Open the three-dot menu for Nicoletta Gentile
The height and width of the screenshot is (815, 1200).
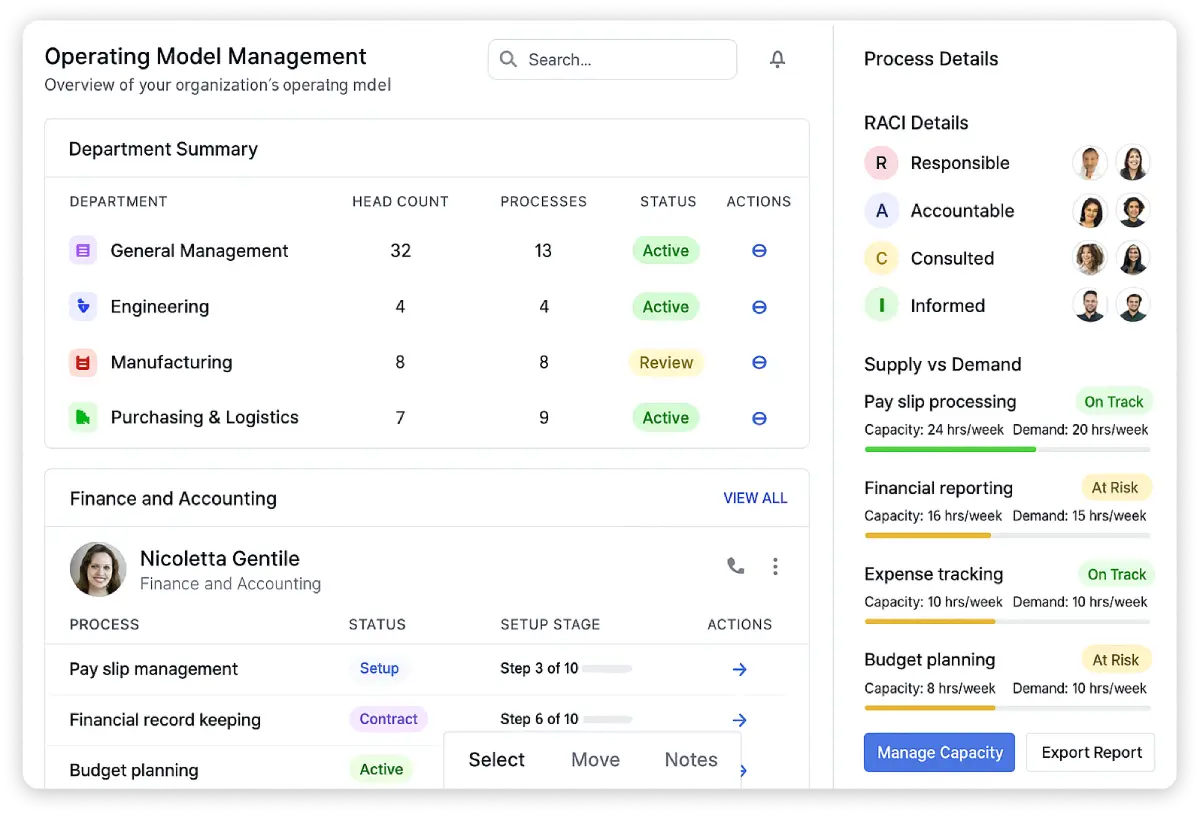775,567
